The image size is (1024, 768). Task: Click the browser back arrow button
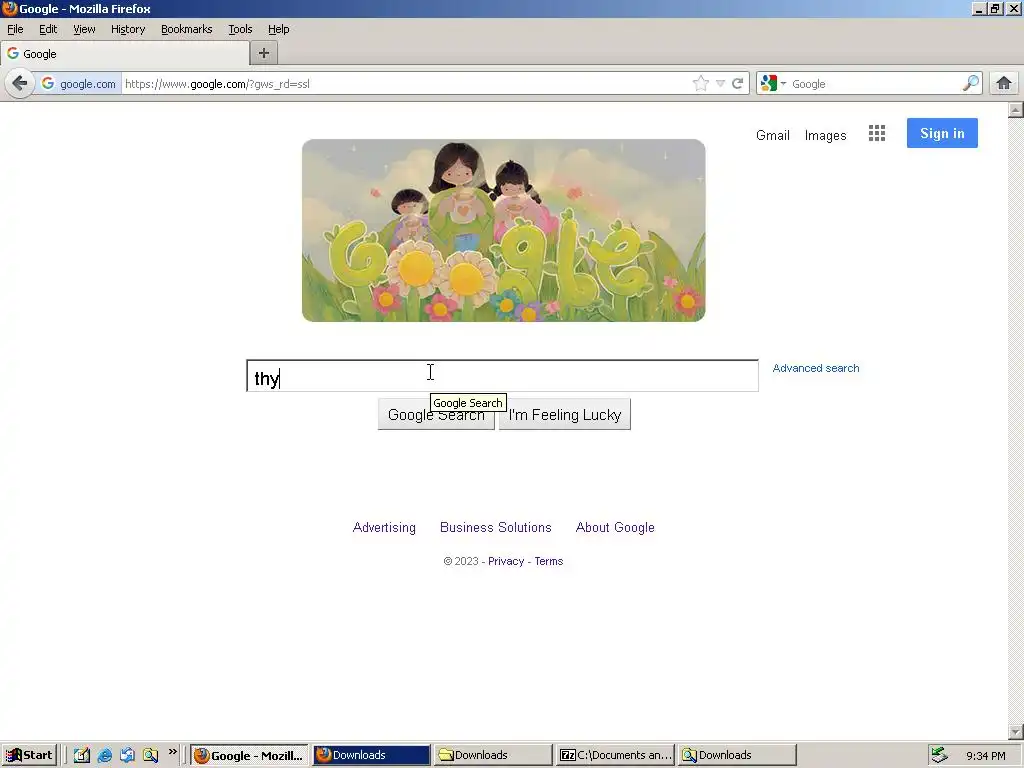(x=20, y=84)
